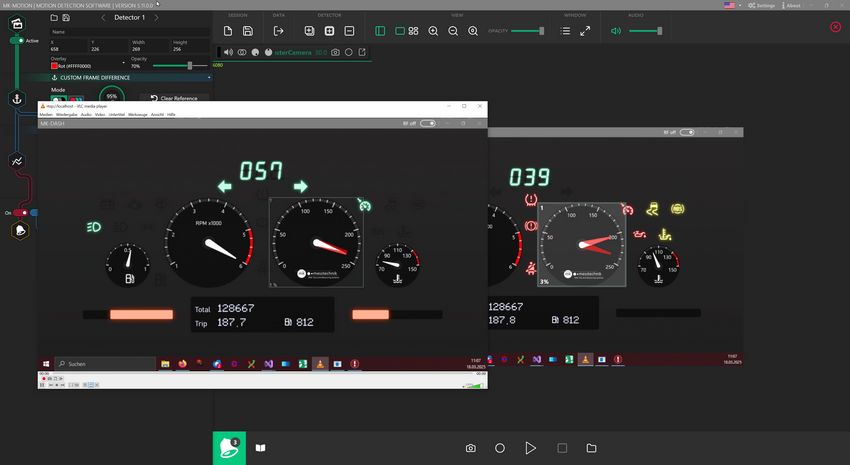Adjust the detector Opacity slider
This screenshot has height=465, width=850.
190,66
